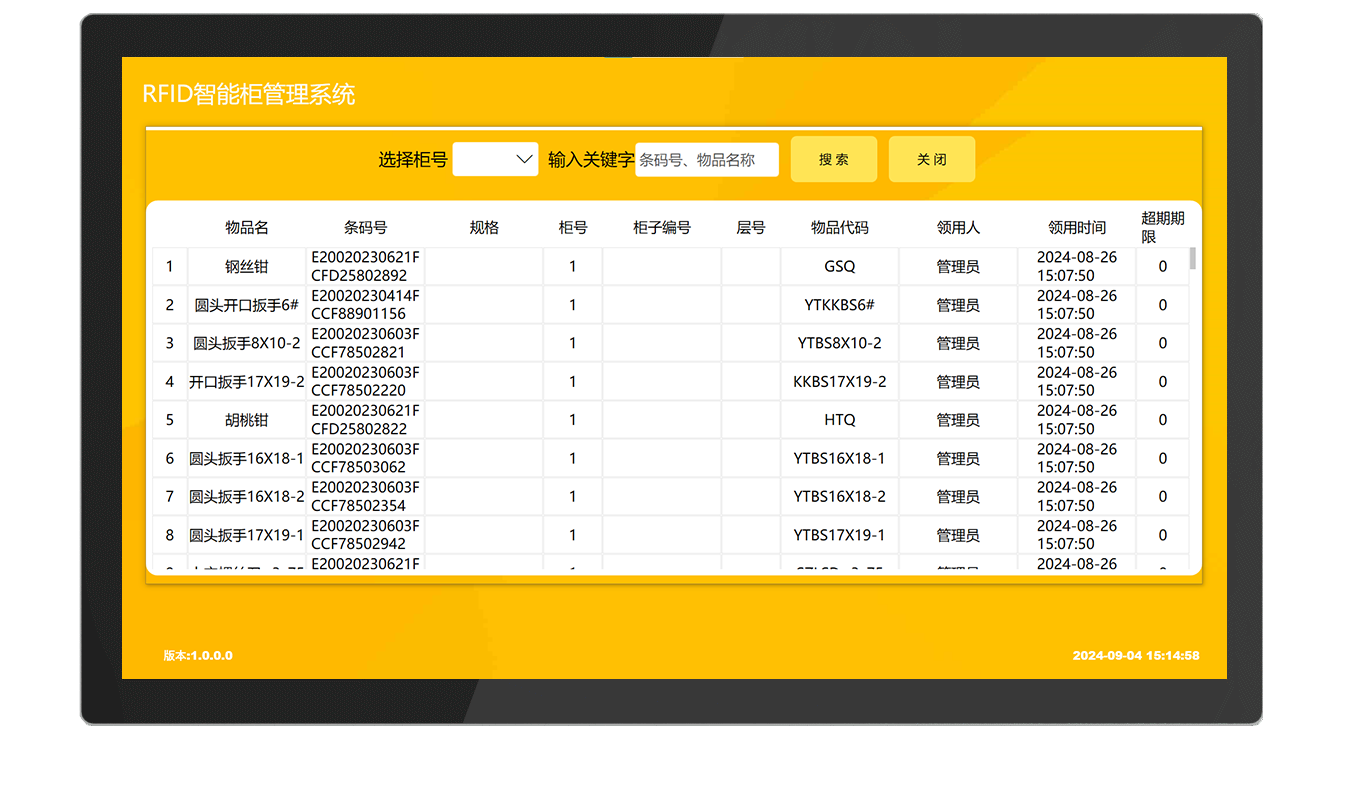Click the 超期期限 column header
Image resolution: width=1370 pixels, height=789 pixels.
click(x=1162, y=227)
